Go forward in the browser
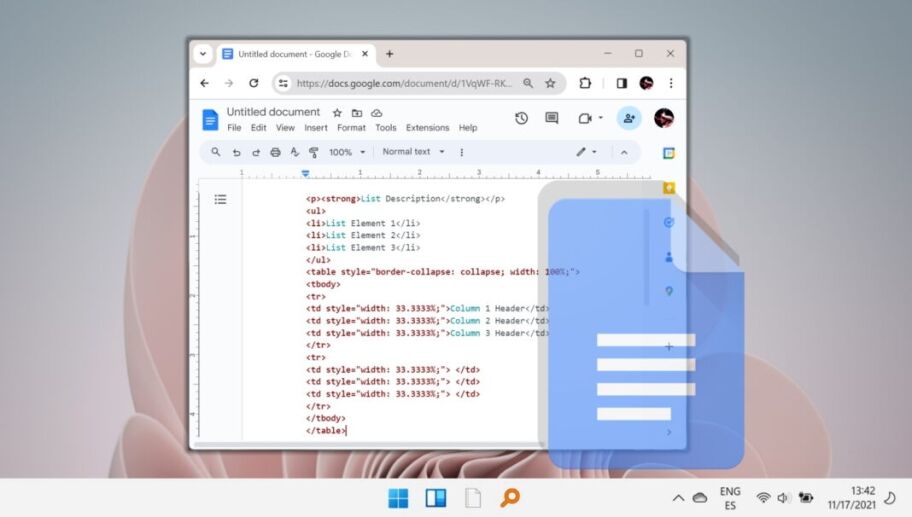Screen dimensions: 912x517 tap(229, 83)
